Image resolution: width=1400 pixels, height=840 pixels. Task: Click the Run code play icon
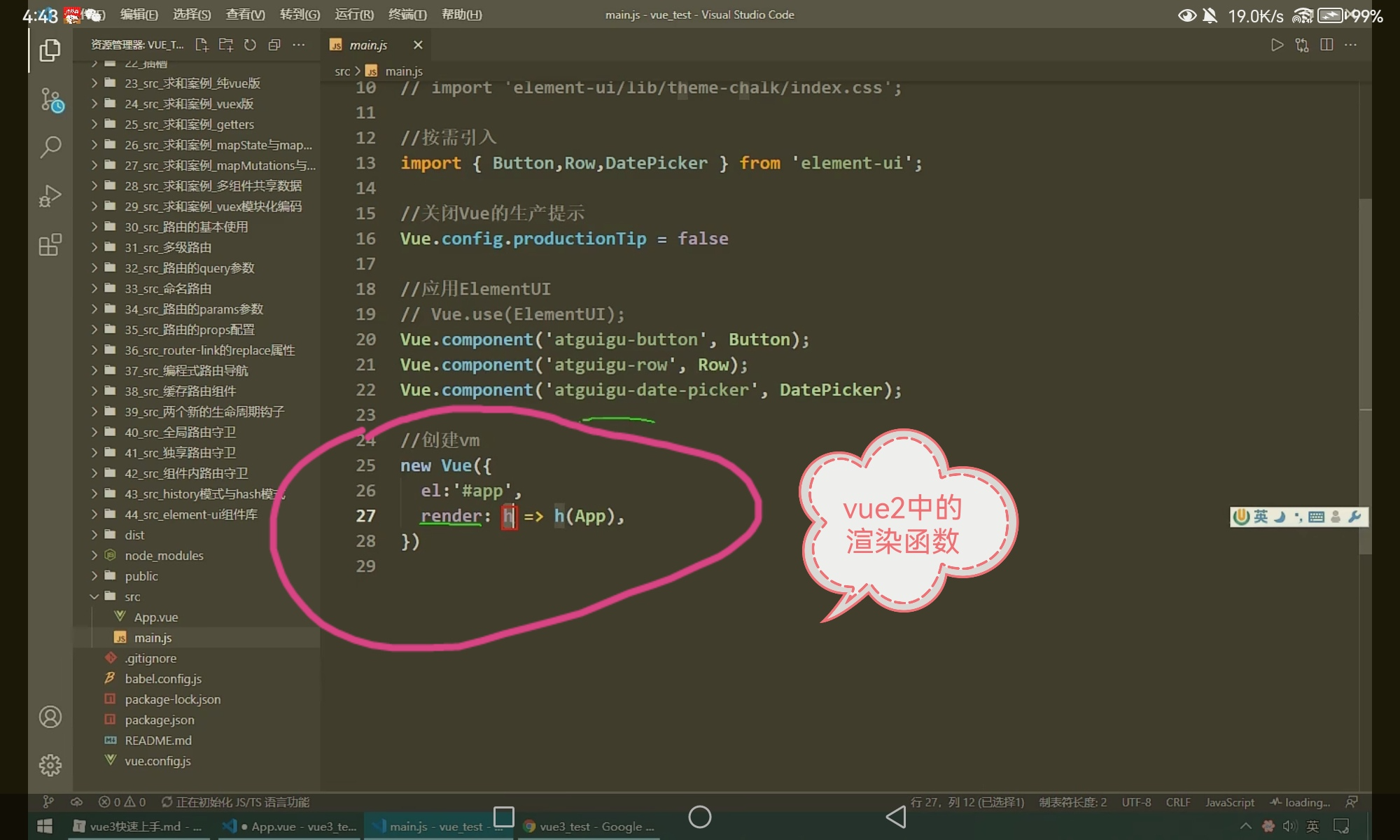point(1277,45)
